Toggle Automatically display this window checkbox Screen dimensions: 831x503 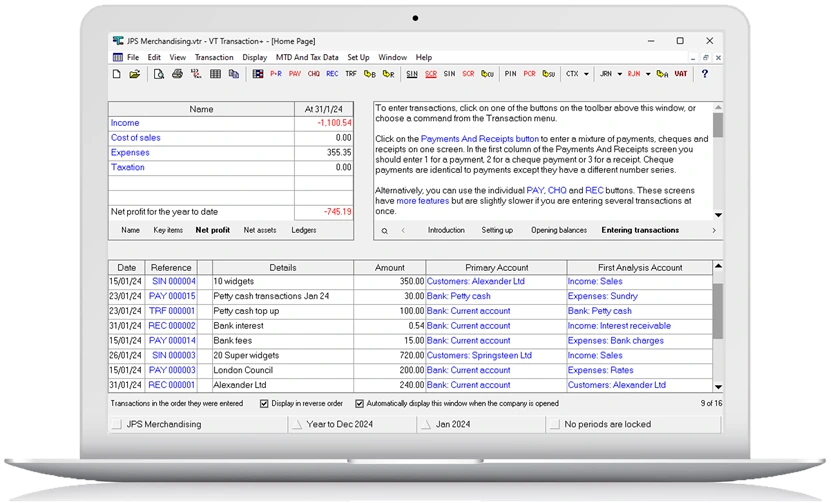(x=359, y=404)
